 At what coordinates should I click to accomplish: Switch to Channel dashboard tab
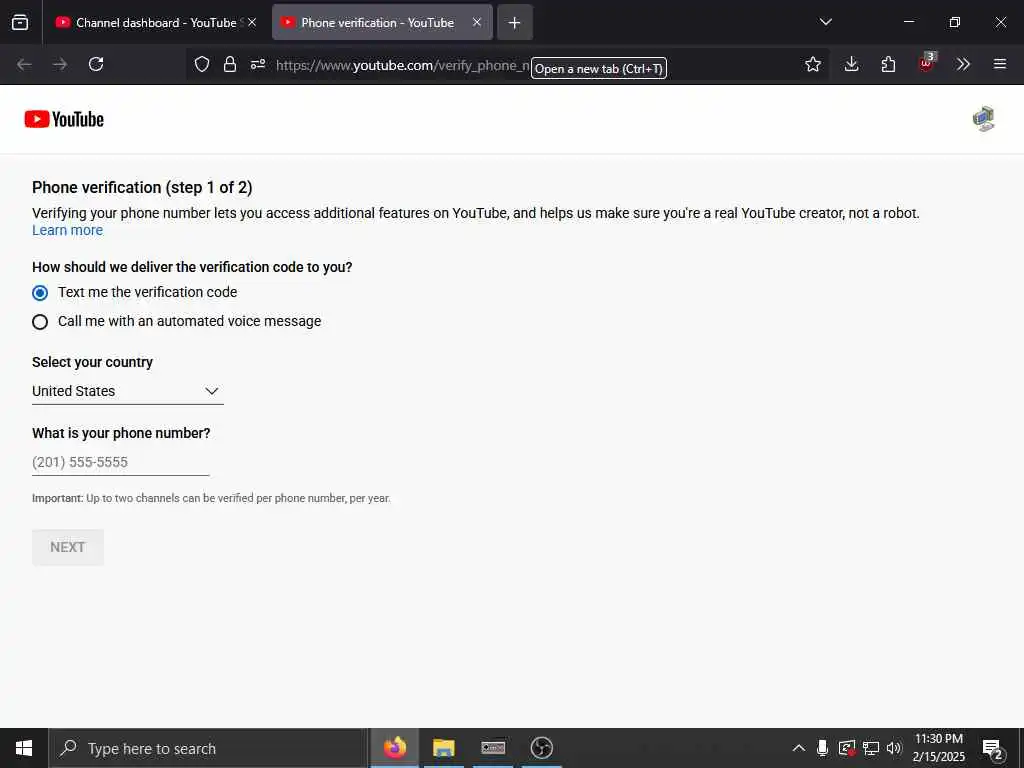(x=155, y=22)
